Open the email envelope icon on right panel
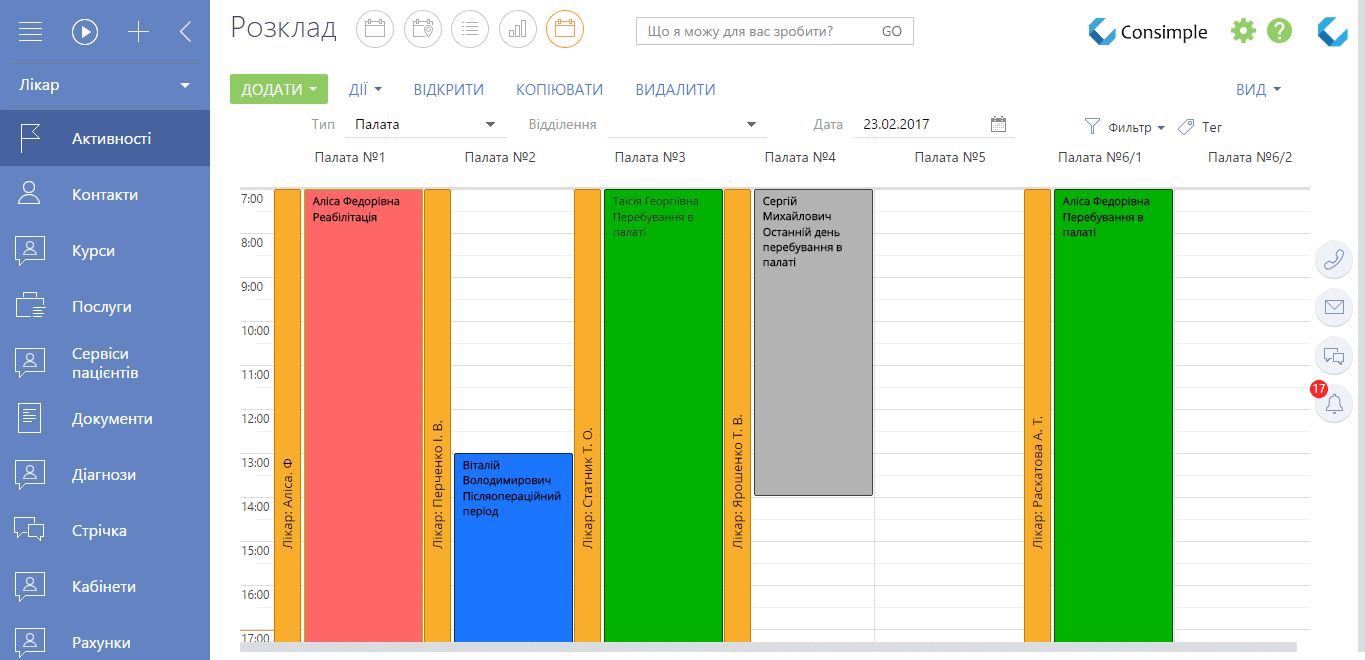1365x660 pixels. (1333, 307)
